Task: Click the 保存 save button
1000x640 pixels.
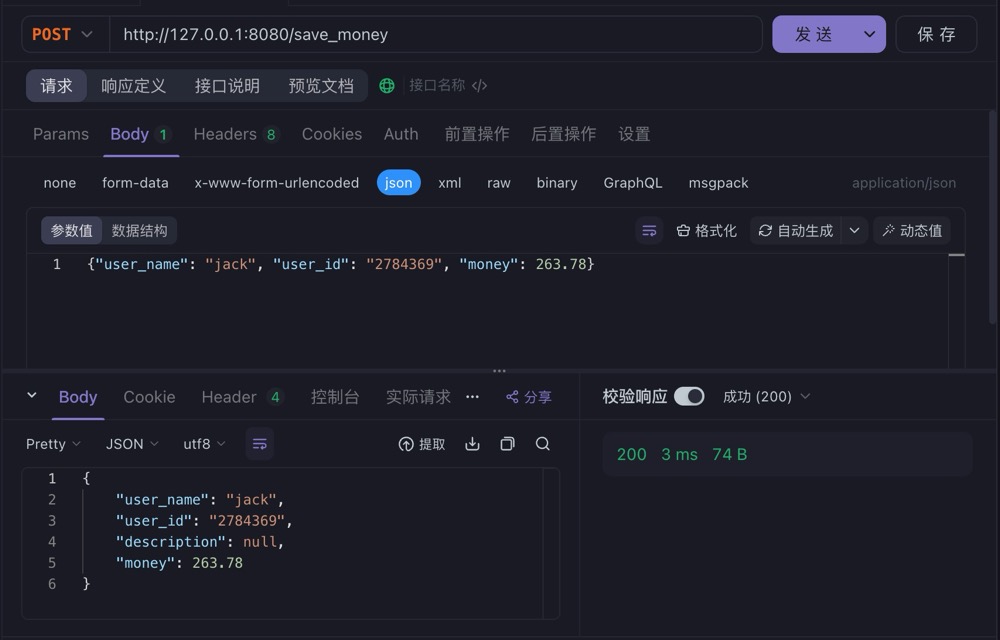Action: click(x=936, y=33)
